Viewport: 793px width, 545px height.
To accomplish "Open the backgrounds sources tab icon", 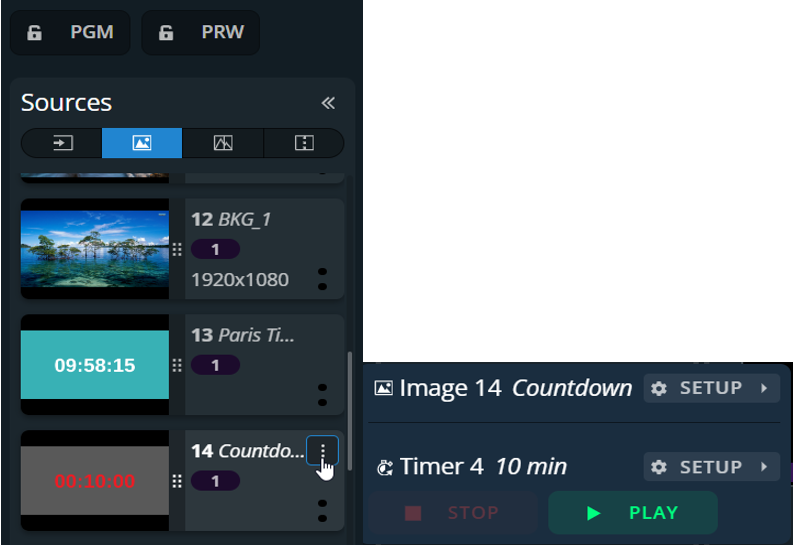I will tap(223, 143).
